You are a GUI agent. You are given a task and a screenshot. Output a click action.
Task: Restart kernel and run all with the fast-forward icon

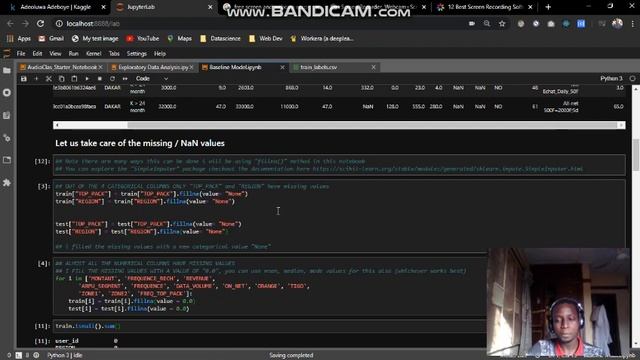pos(125,79)
